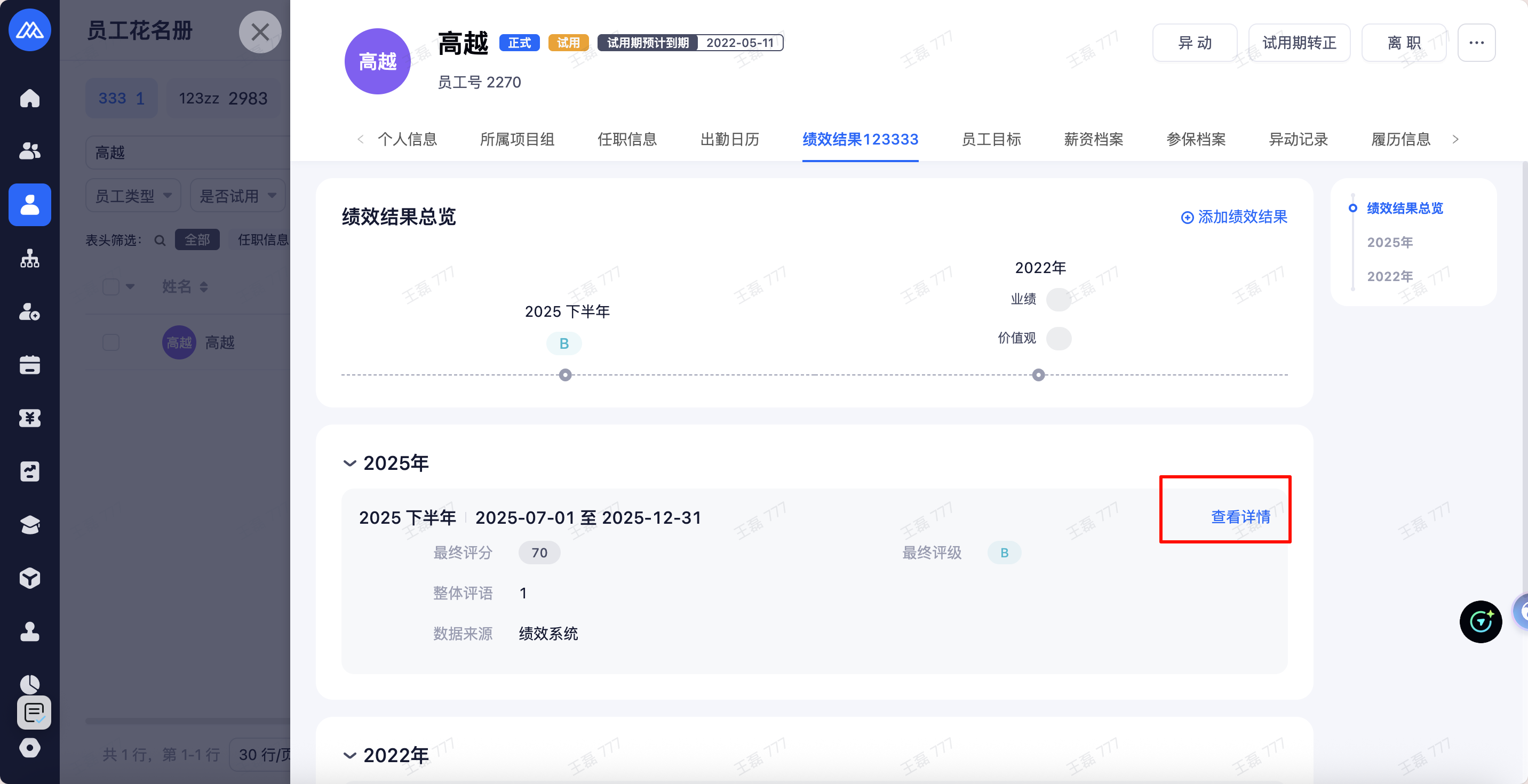The image size is (1528, 784).
Task: Open the graduation cap training icon
Action: (x=30, y=524)
